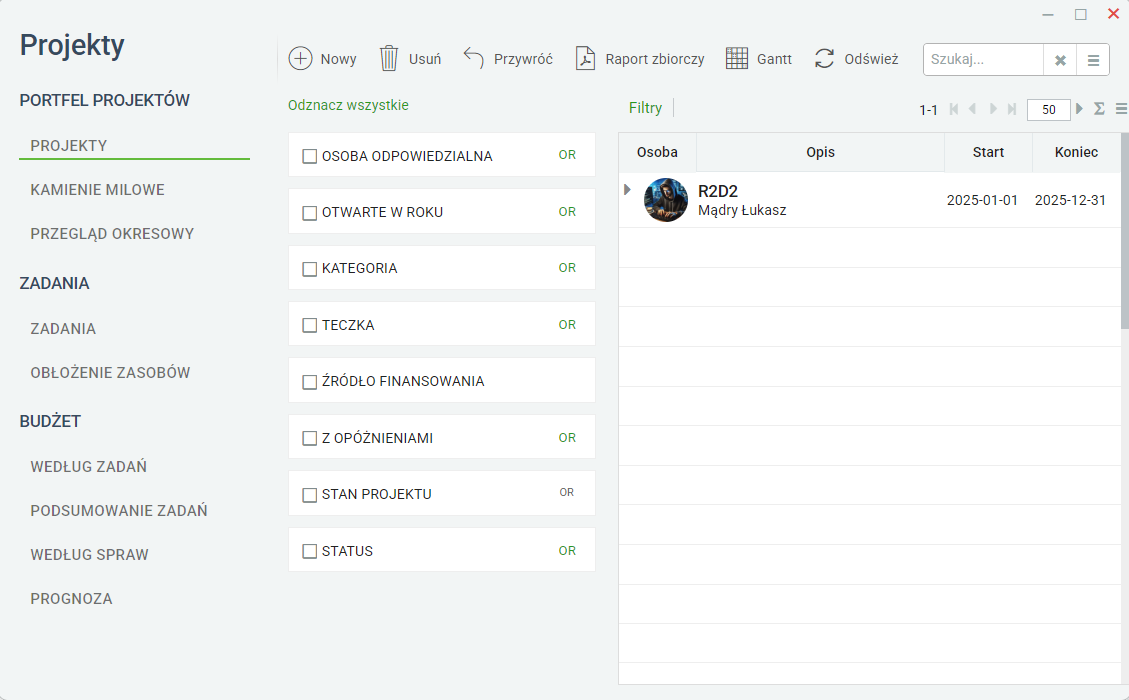The height and width of the screenshot is (700, 1129).
Task: Check OTWARTE W ROKU filter checkbox
Action: pyautogui.click(x=310, y=213)
